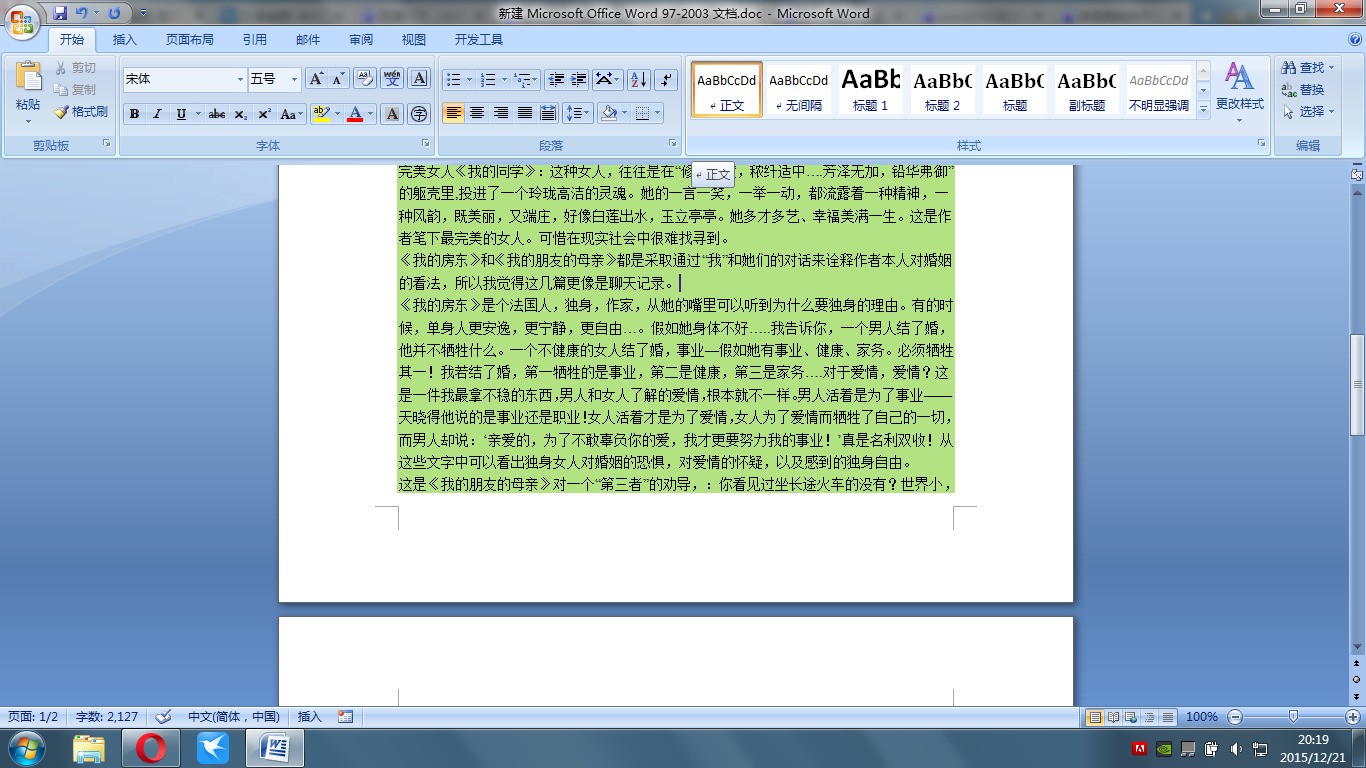Apply red font color
1366x768 pixels.
354,114
